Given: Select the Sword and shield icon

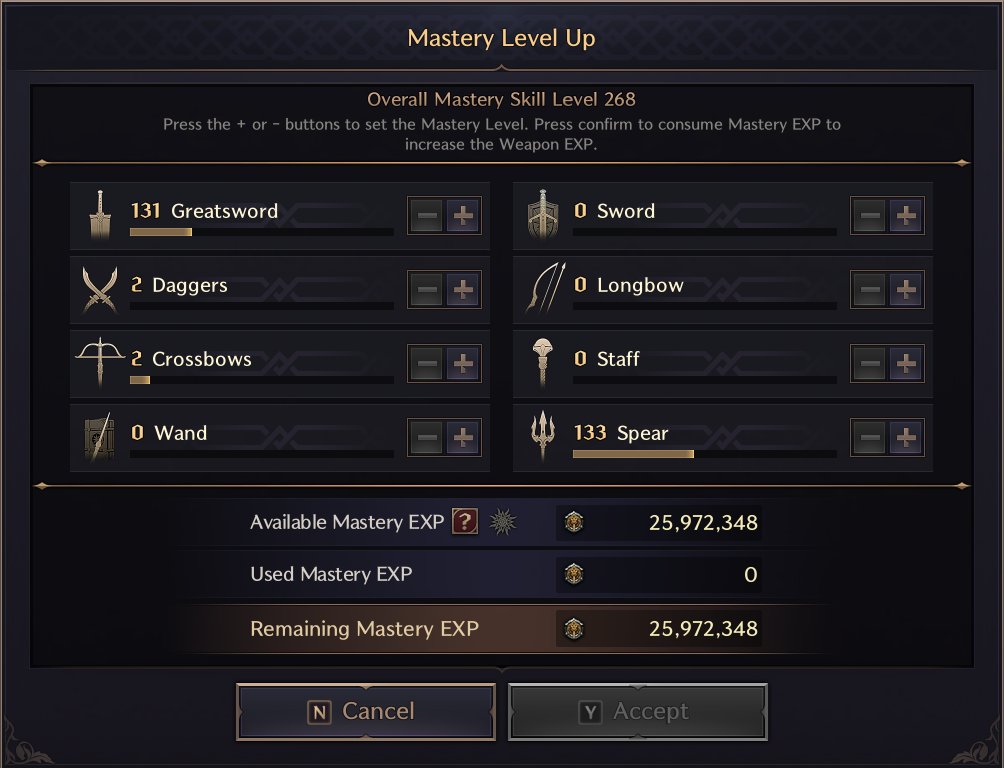Looking at the screenshot, I should (x=543, y=215).
